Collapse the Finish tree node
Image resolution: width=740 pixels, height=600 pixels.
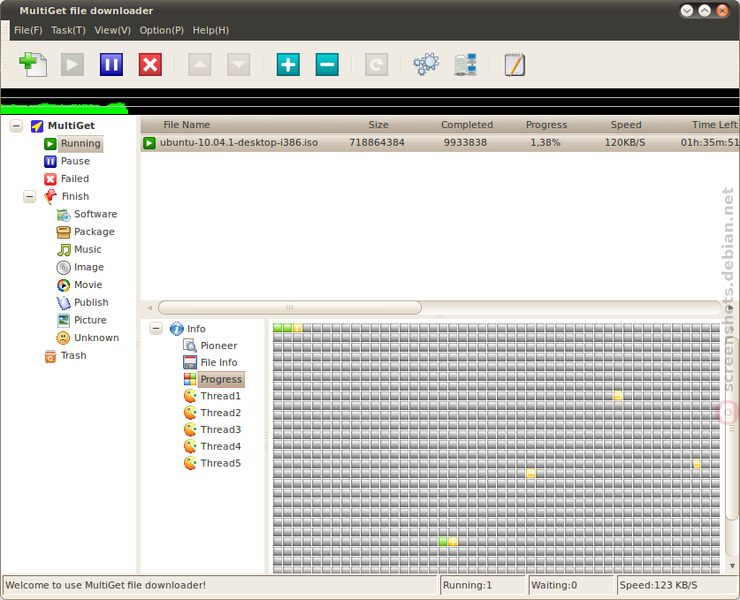pyautogui.click(x=29, y=196)
